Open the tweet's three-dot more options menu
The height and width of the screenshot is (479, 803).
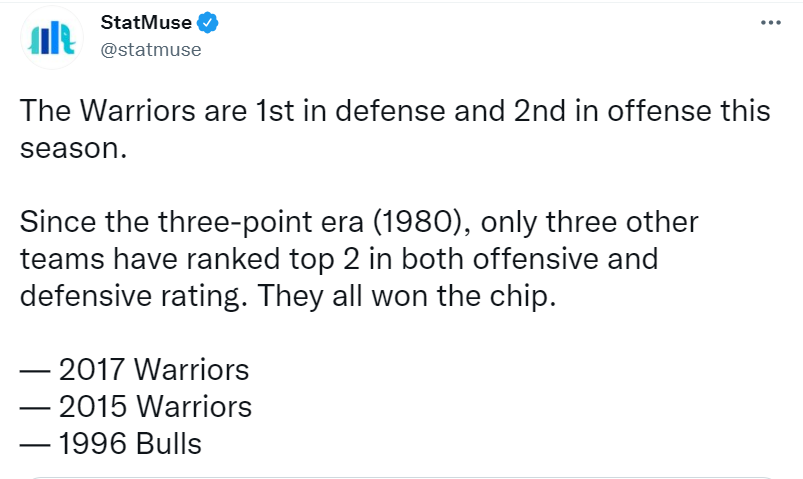[x=770, y=23]
